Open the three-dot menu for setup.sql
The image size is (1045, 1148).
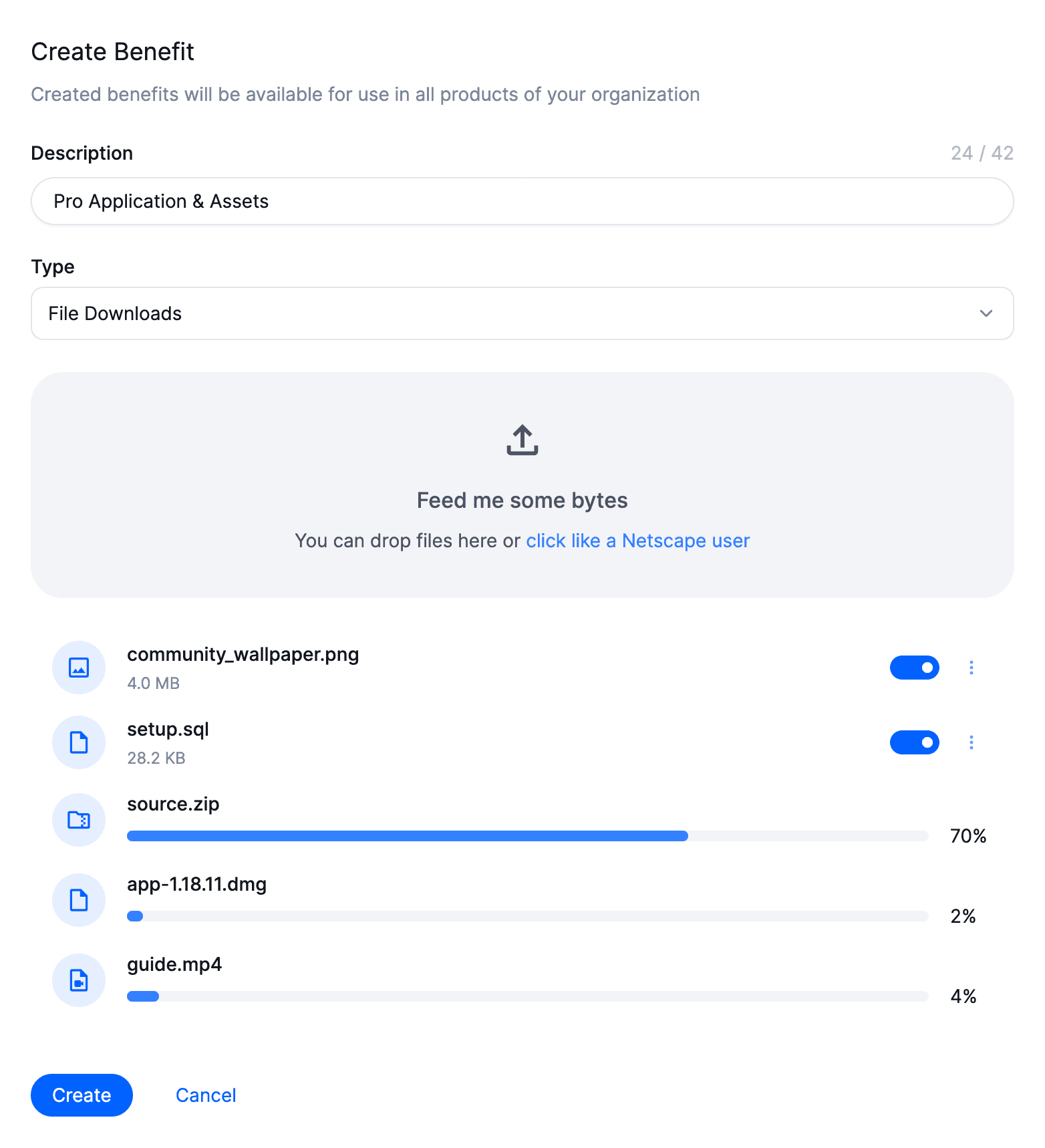coord(971,742)
